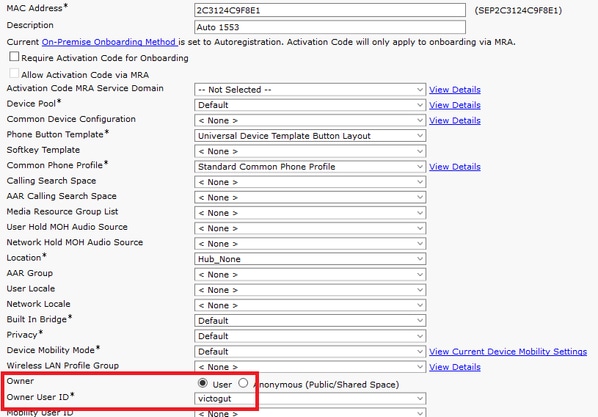This screenshot has width=598, height=417.
Task: Open the Calling Search Space dropdown
Action: click(x=310, y=182)
